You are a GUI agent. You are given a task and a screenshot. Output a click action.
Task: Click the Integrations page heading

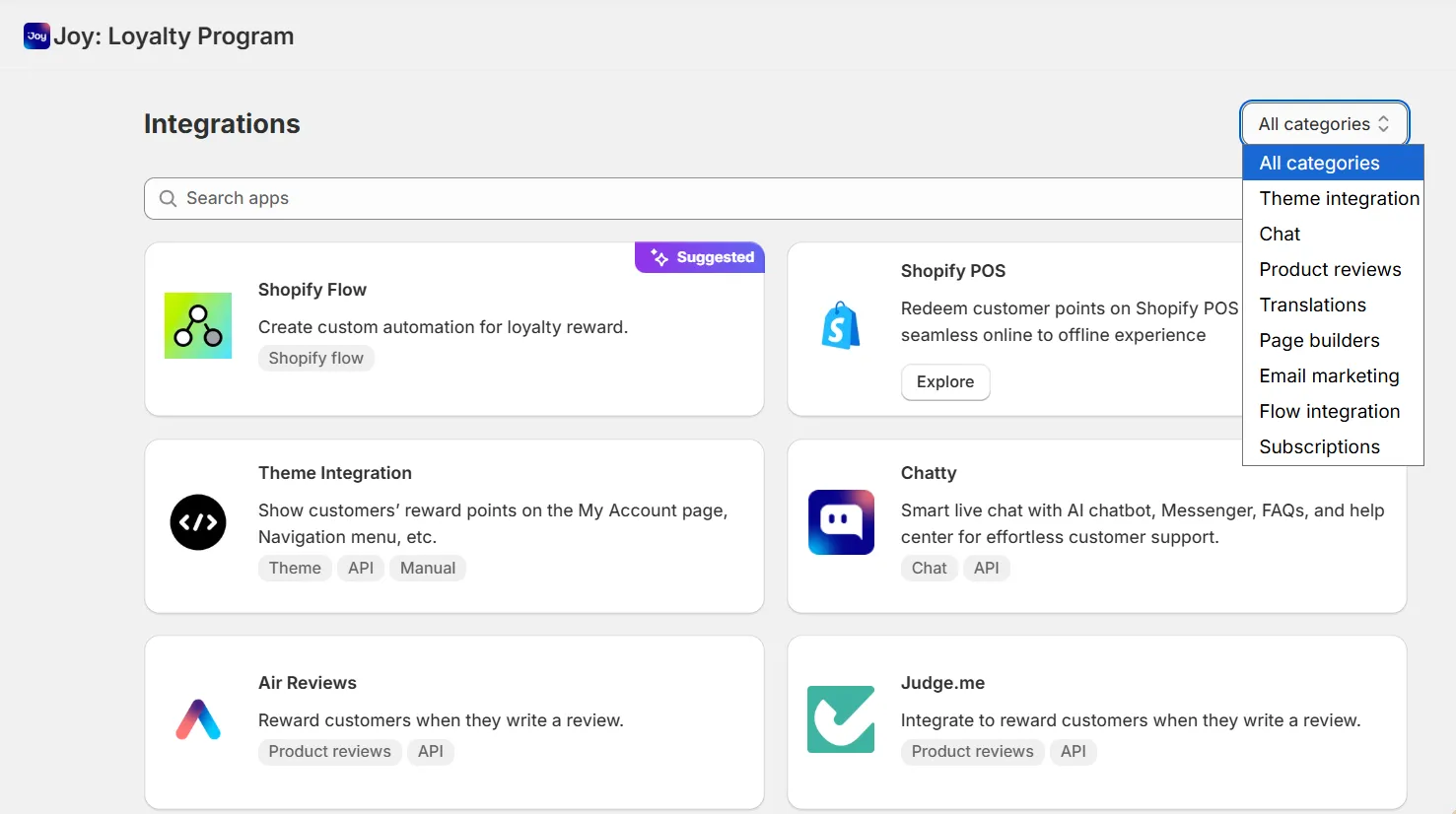pos(222,124)
